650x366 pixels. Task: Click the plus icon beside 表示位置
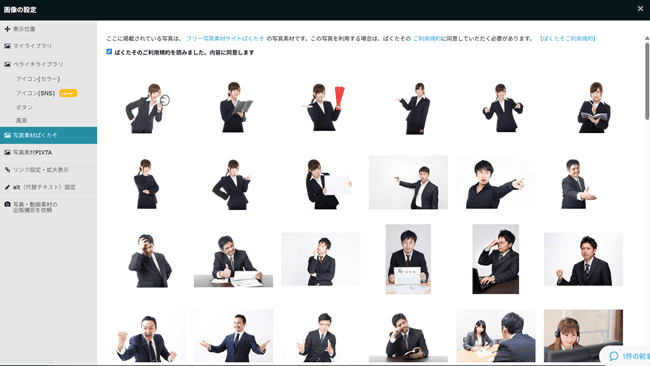(7, 29)
